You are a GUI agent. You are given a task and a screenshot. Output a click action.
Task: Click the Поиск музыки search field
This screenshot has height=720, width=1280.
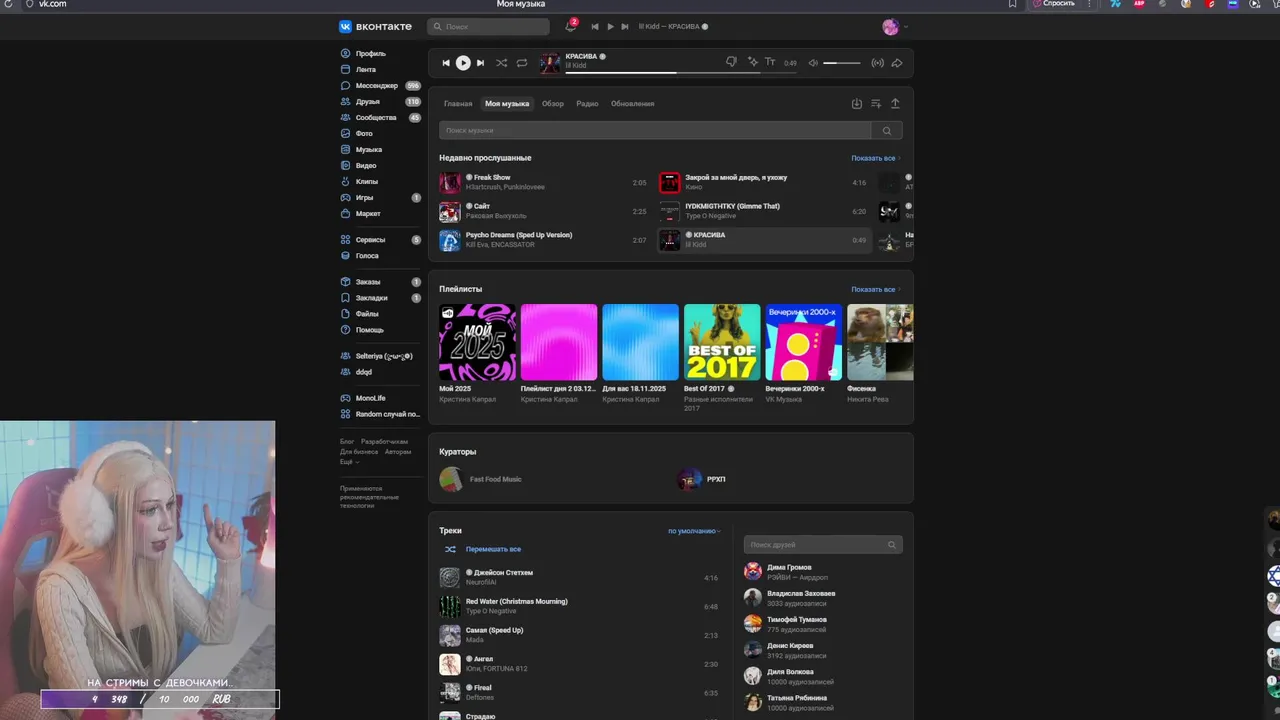[x=655, y=130]
